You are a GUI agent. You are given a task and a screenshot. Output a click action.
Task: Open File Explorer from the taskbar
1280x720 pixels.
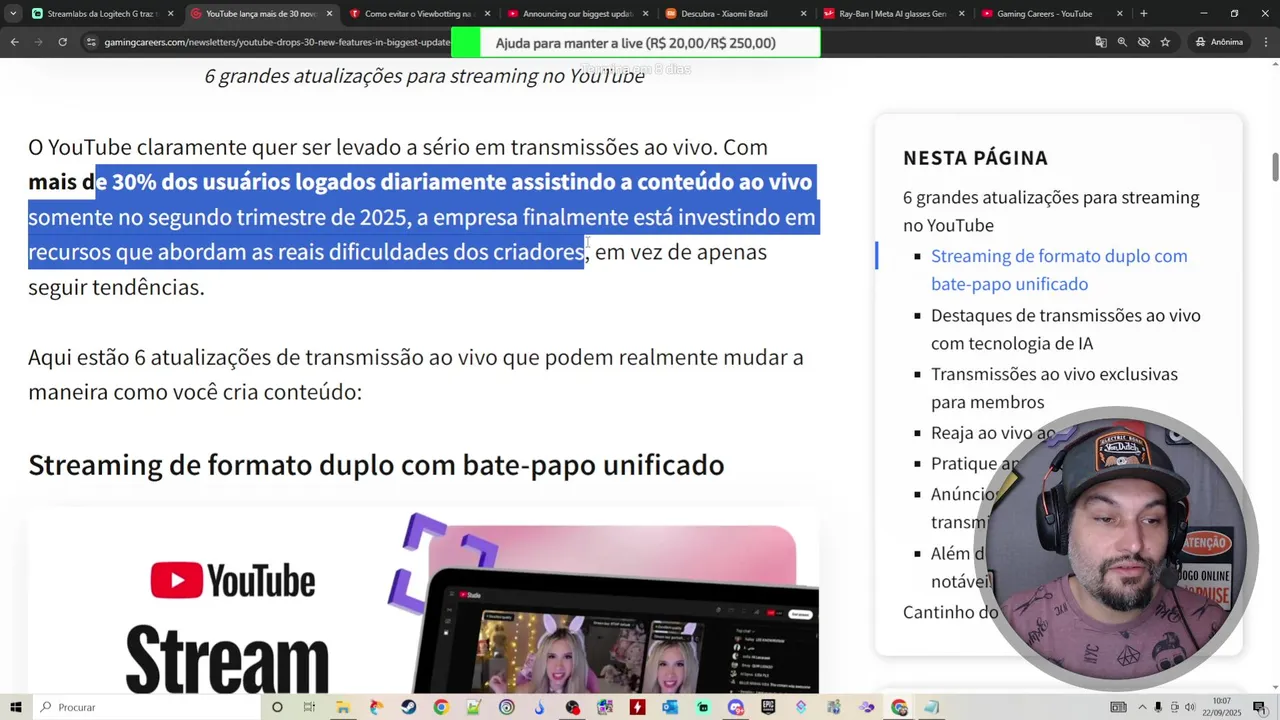[342, 707]
